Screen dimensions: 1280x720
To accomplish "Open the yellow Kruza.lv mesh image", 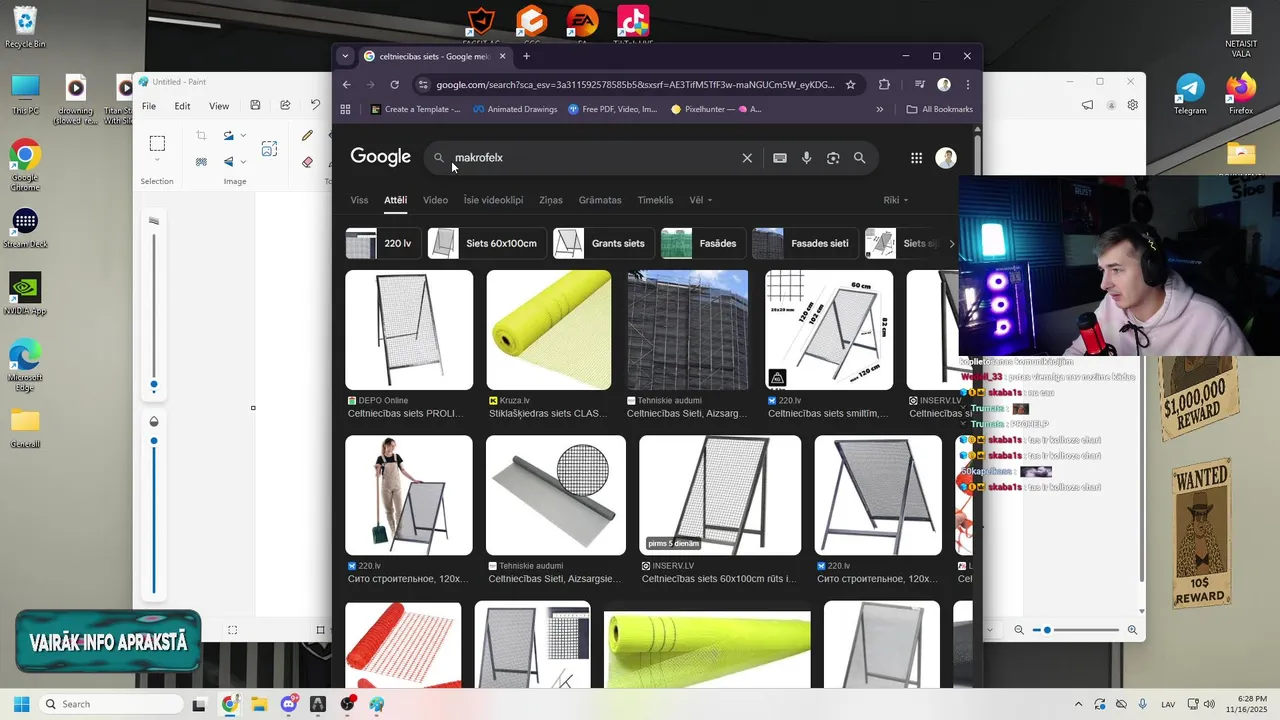I will point(549,330).
